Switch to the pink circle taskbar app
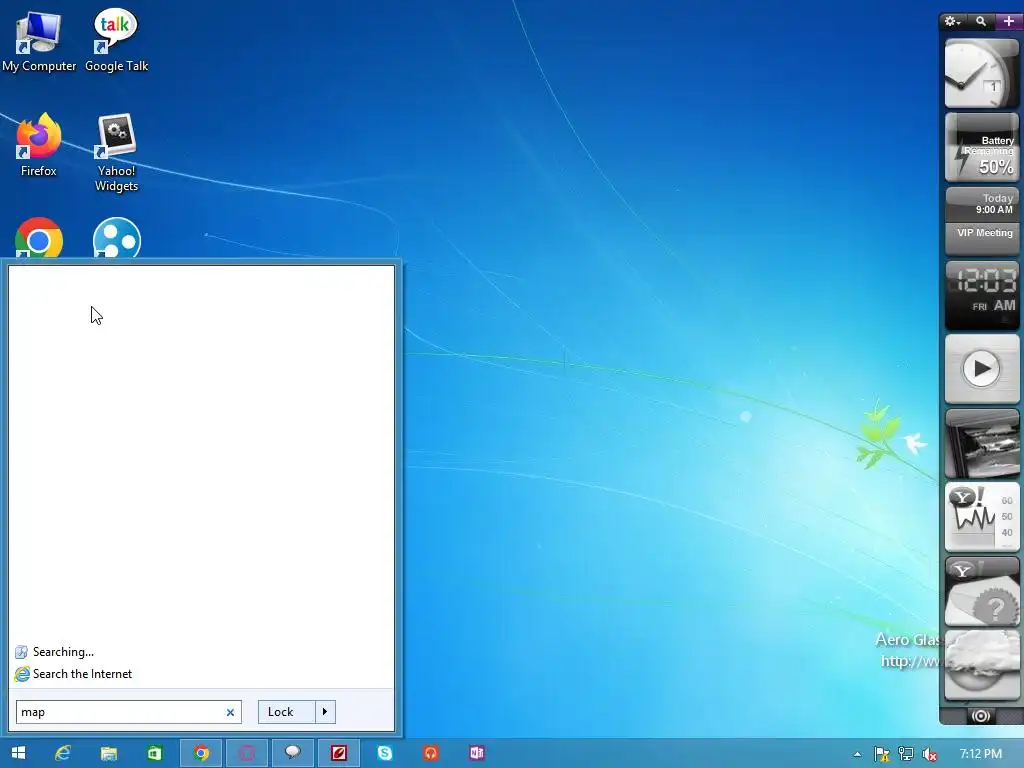Image resolution: width=1024 pixels, height=768 pixels. pyautogui.click(x=247, y=753)
